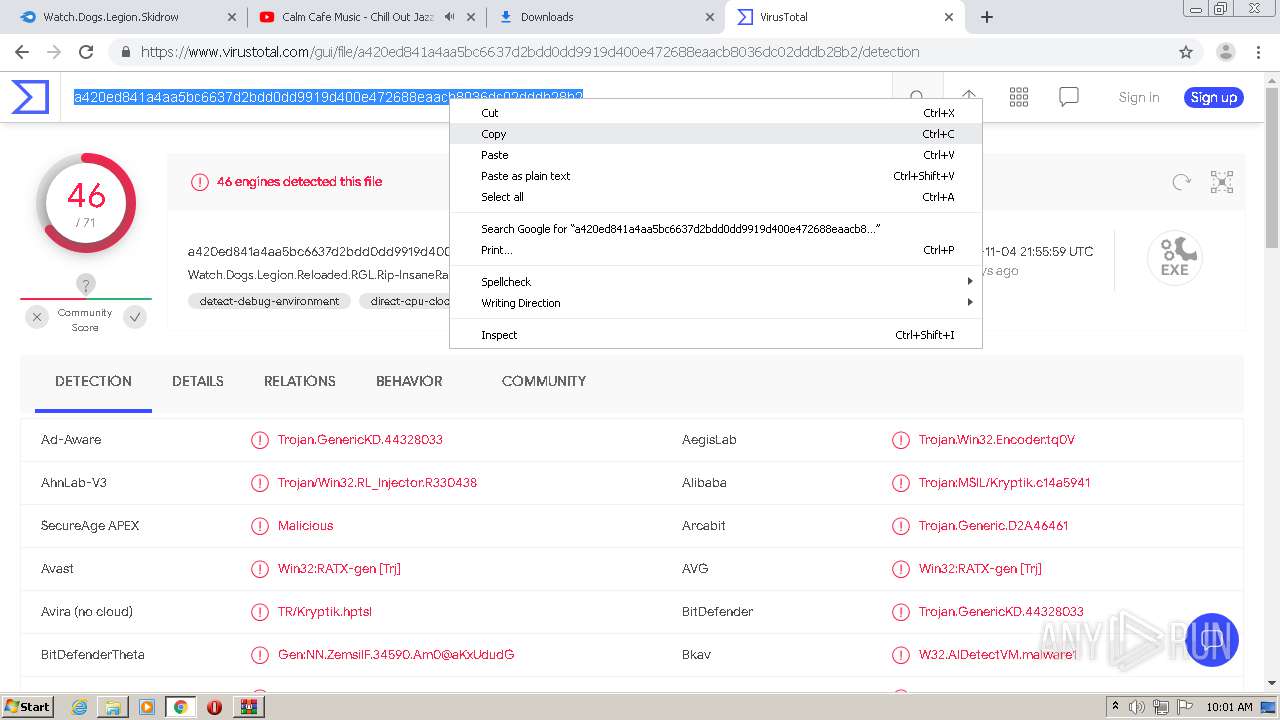Expand the Spellcheck submenu

[716, 282]
